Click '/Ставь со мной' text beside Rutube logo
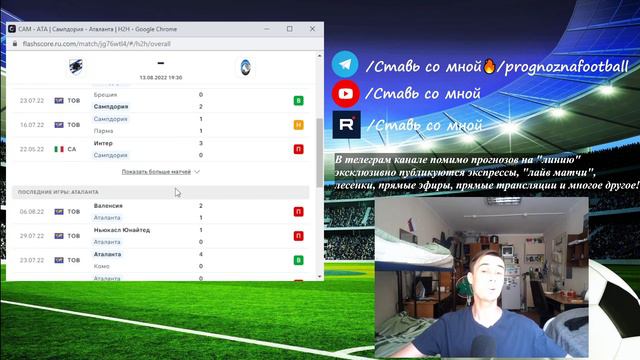 pos(424,125)
